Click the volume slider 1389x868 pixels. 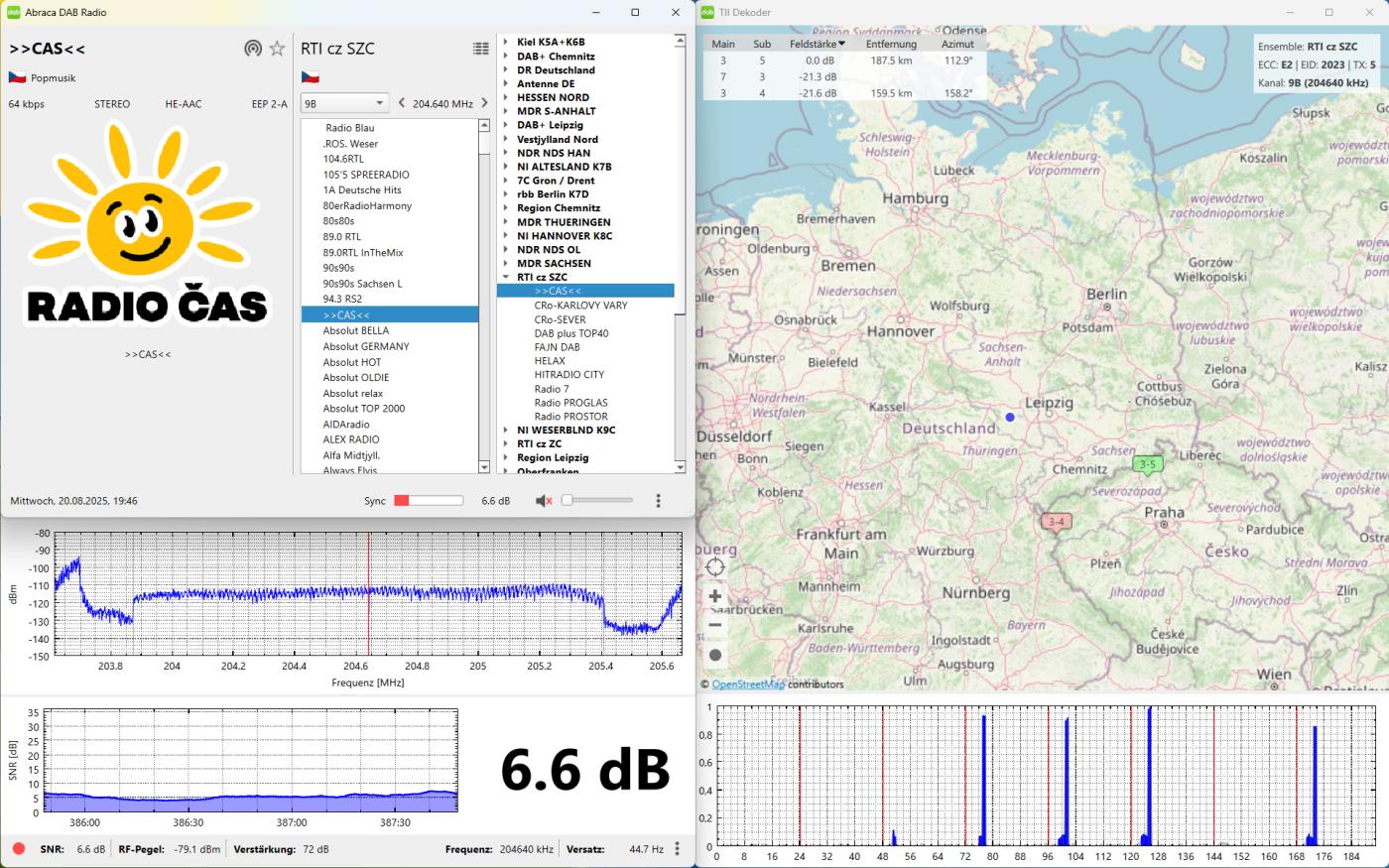[597, 501]
